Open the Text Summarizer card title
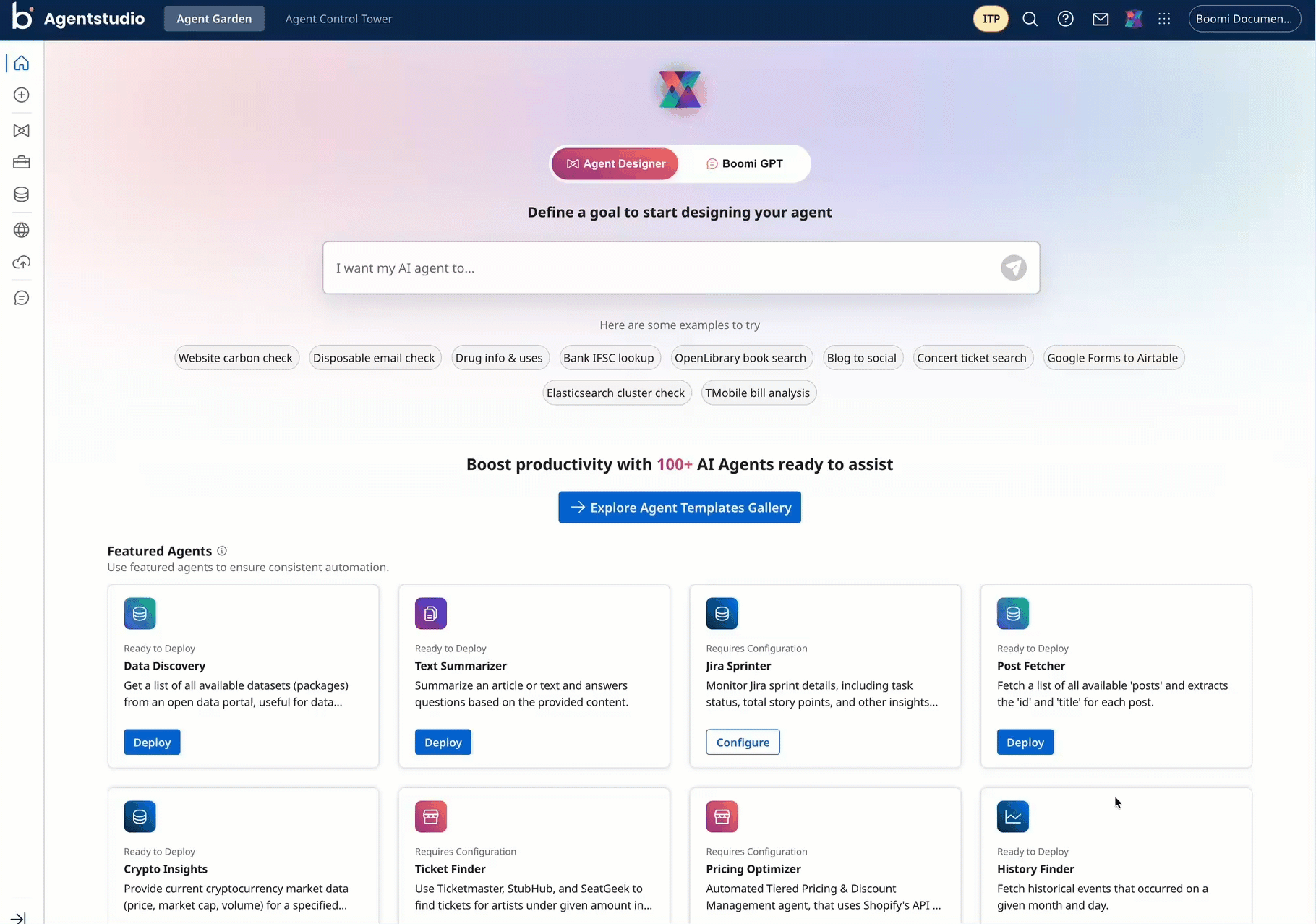 461,666
